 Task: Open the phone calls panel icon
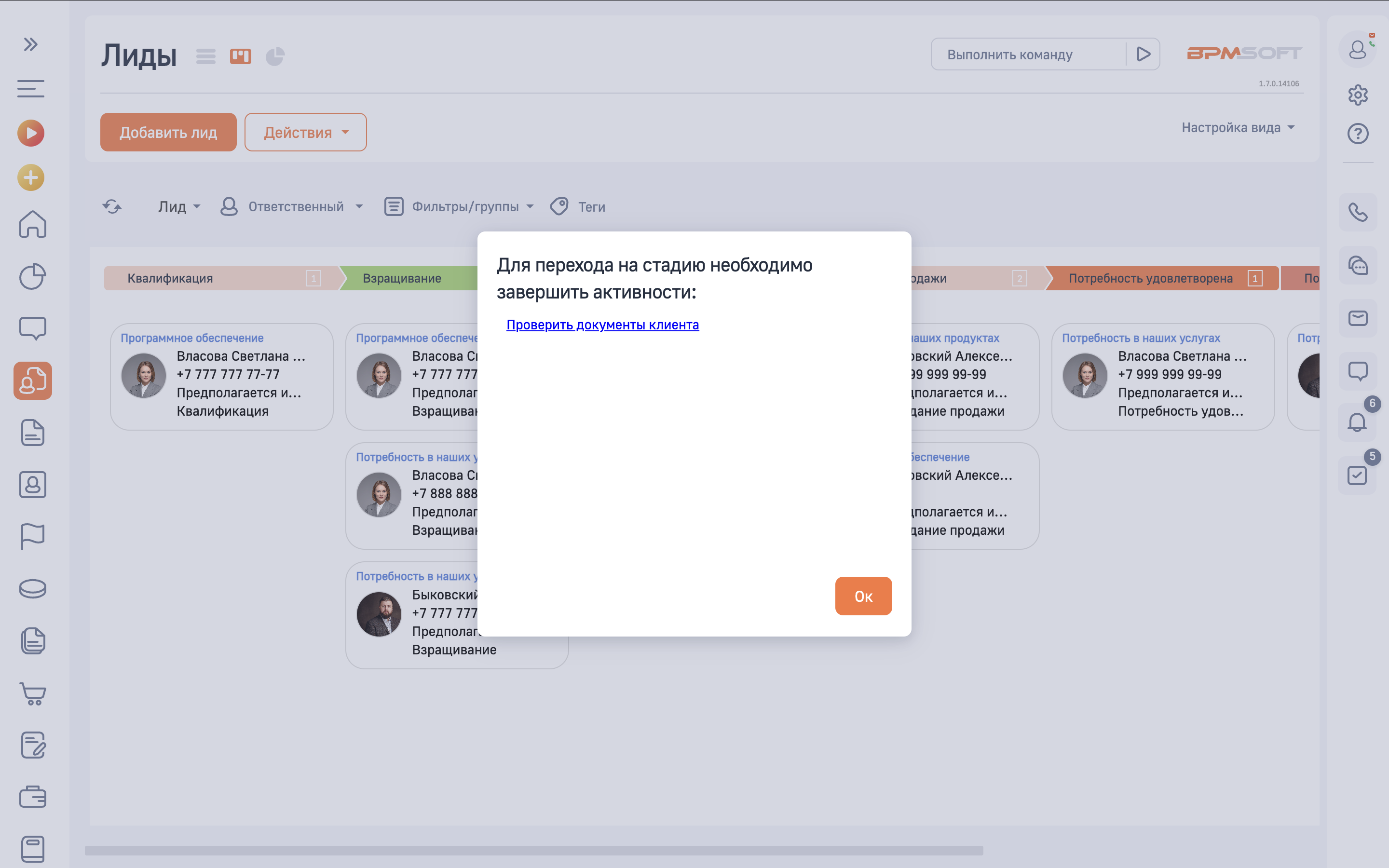tap(1358, 213)
